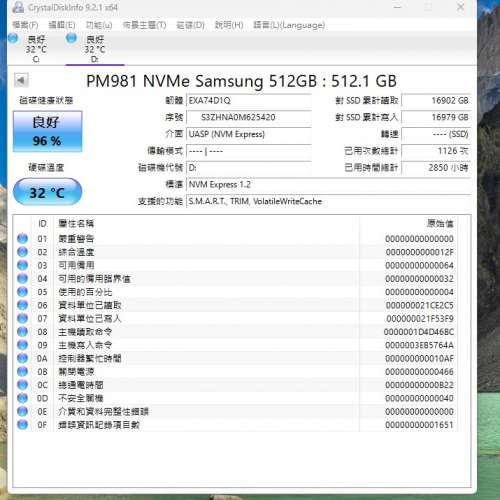500x500 pixels.
Task: Click the features field S.M.A.R.T., TRIM, VolatileWriteCache
Action: click(328, 201)
